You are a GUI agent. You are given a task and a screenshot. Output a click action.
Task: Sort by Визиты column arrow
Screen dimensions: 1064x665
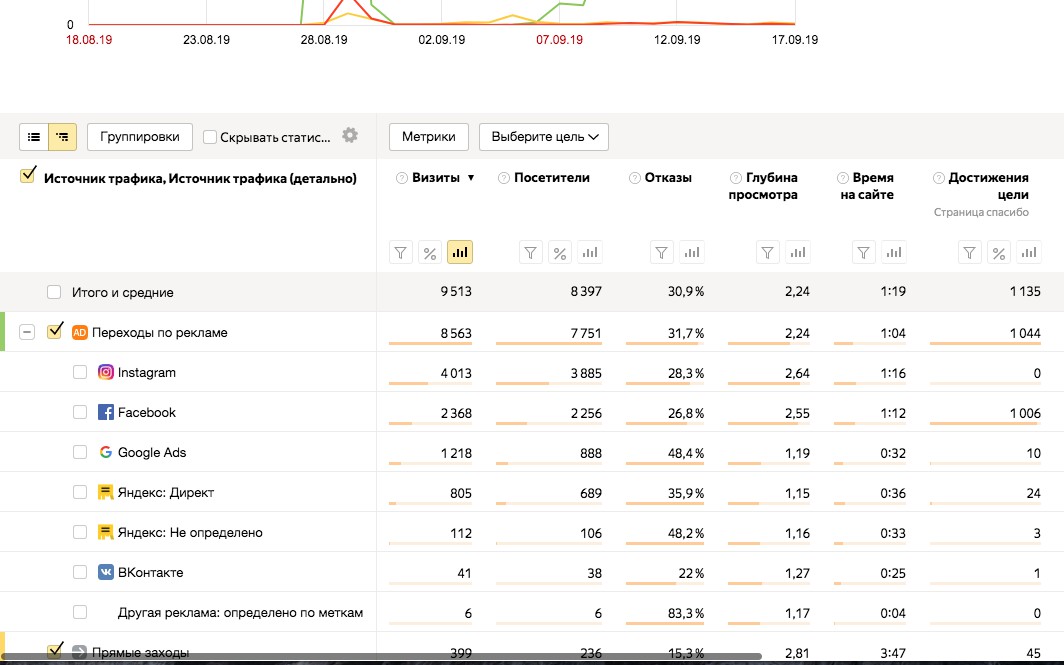(x=471, y=178)
